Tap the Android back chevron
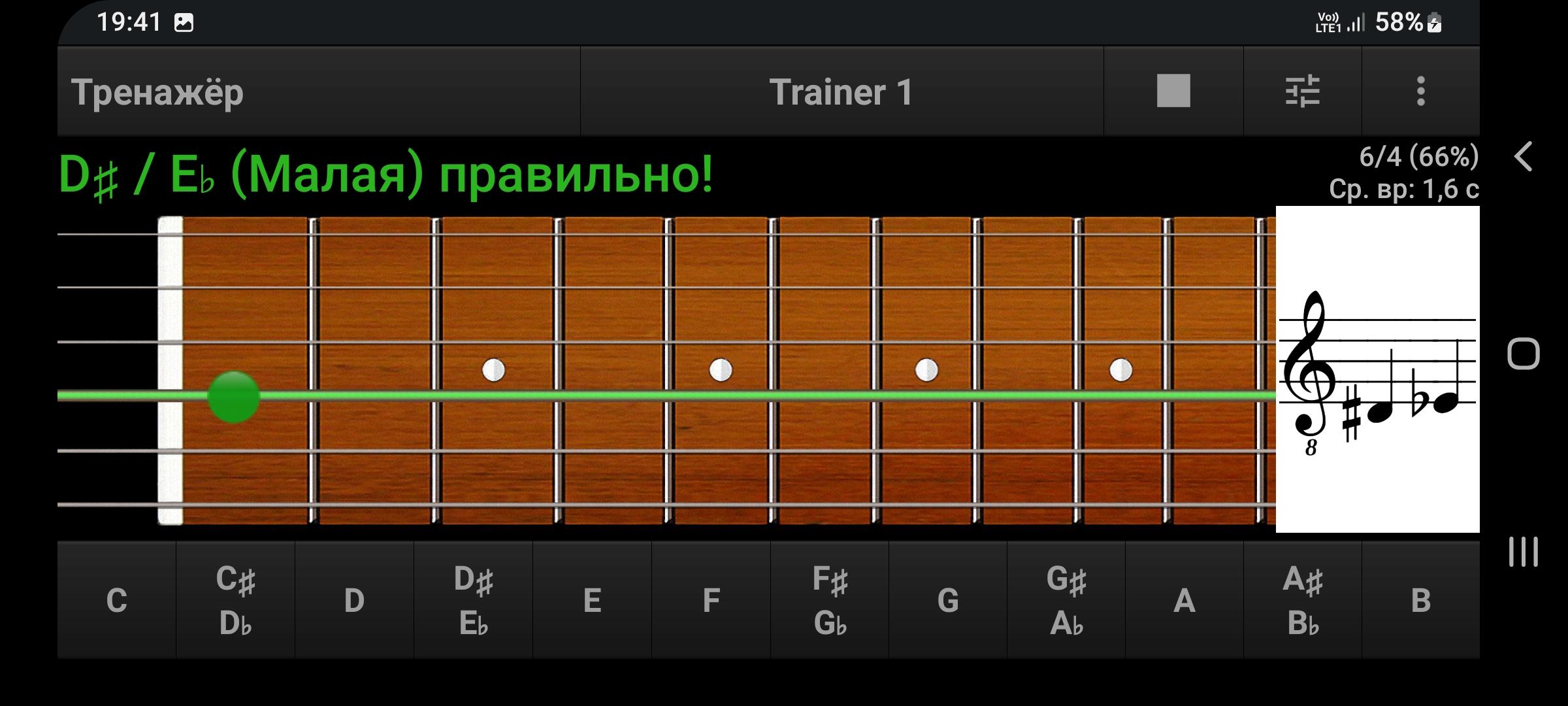The height and width of the screenshot is (706, 1568). (1524, 157)
